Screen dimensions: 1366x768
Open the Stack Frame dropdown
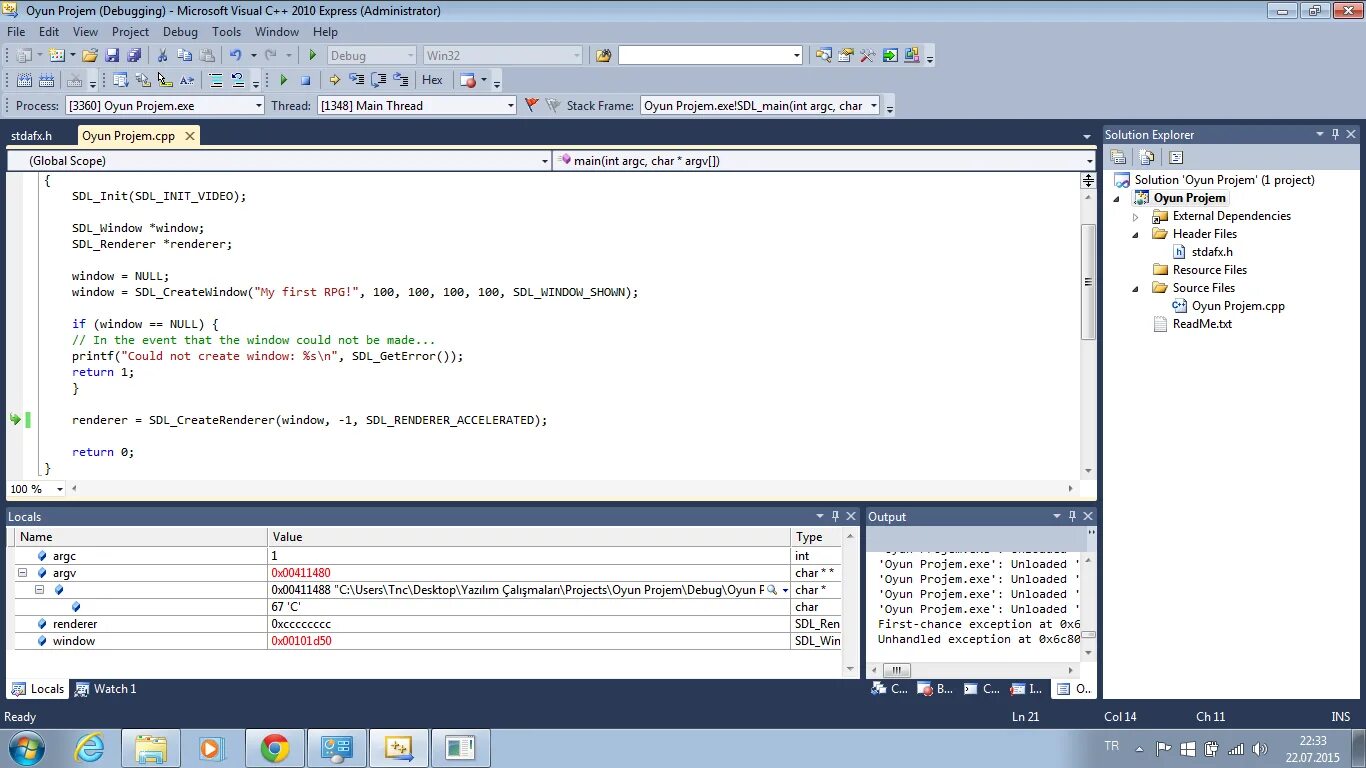(x=873, y=105)
